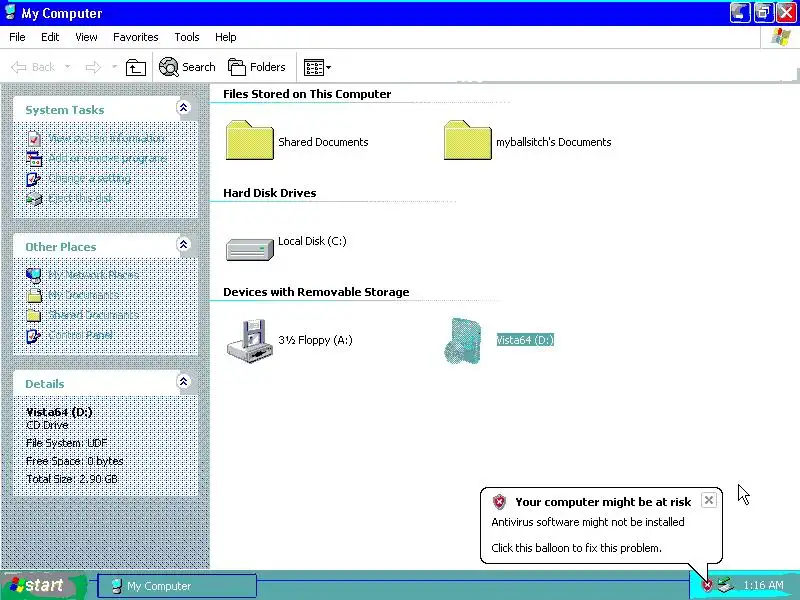The width and height of the screenshot is (800, 600).
Task: Open the Shared Documents sidebar link
Action: pyautogui.click(x=93, y=315)
